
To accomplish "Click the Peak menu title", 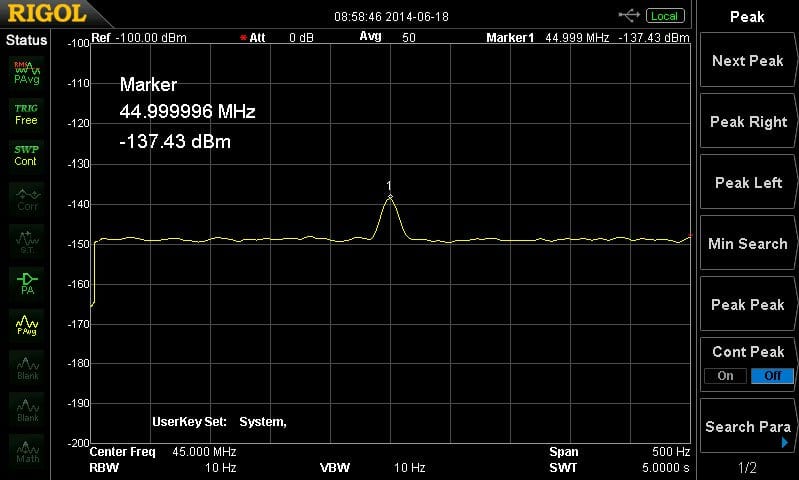I will (747, 17).
